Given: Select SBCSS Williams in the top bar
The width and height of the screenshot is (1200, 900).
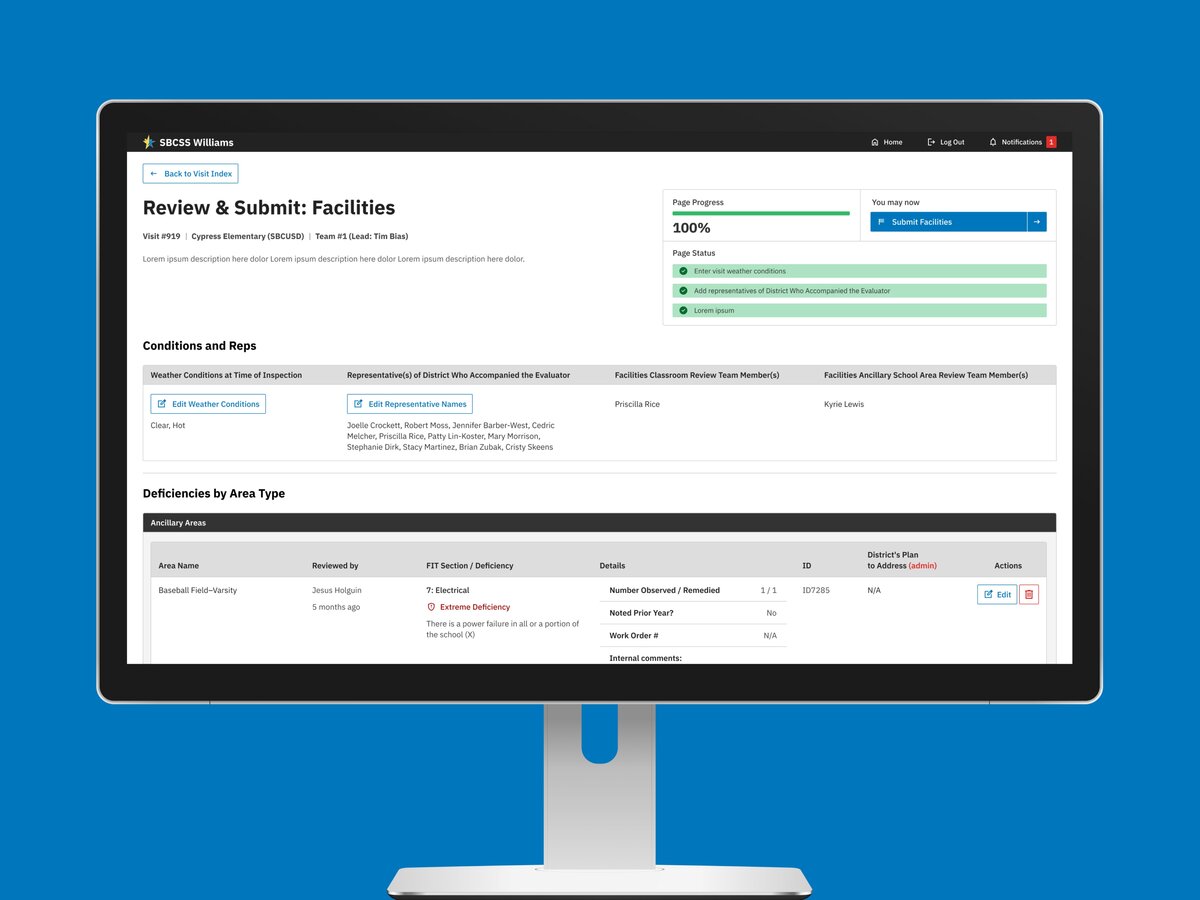Looking at the screenshot, I should tap(196, 142).
